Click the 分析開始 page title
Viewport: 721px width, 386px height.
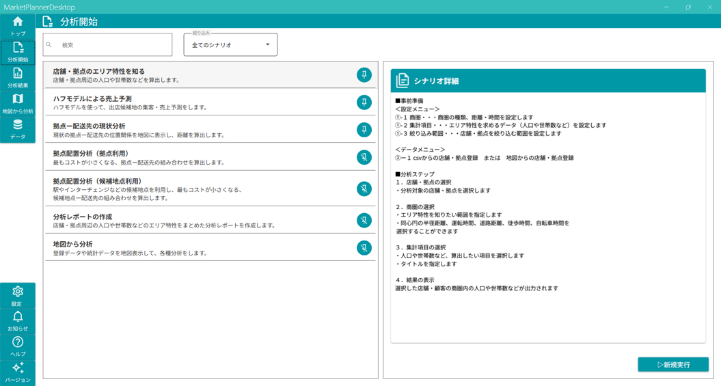pos(79,22)
